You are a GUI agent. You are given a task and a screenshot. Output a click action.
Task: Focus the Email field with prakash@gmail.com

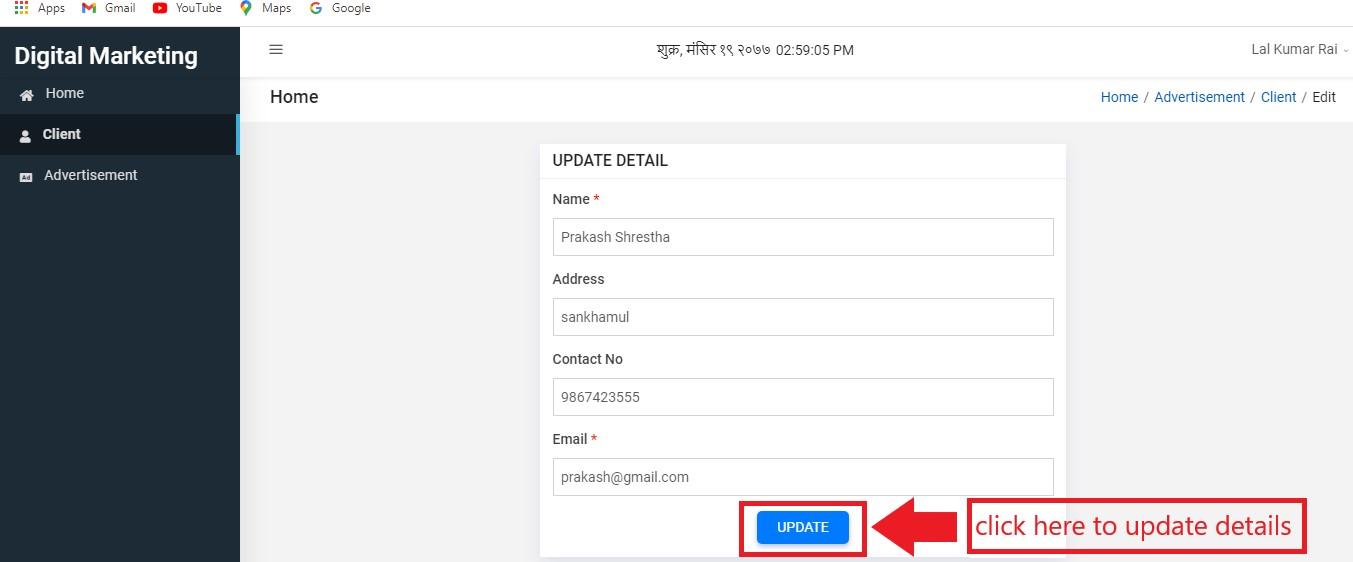coord(803,477)
